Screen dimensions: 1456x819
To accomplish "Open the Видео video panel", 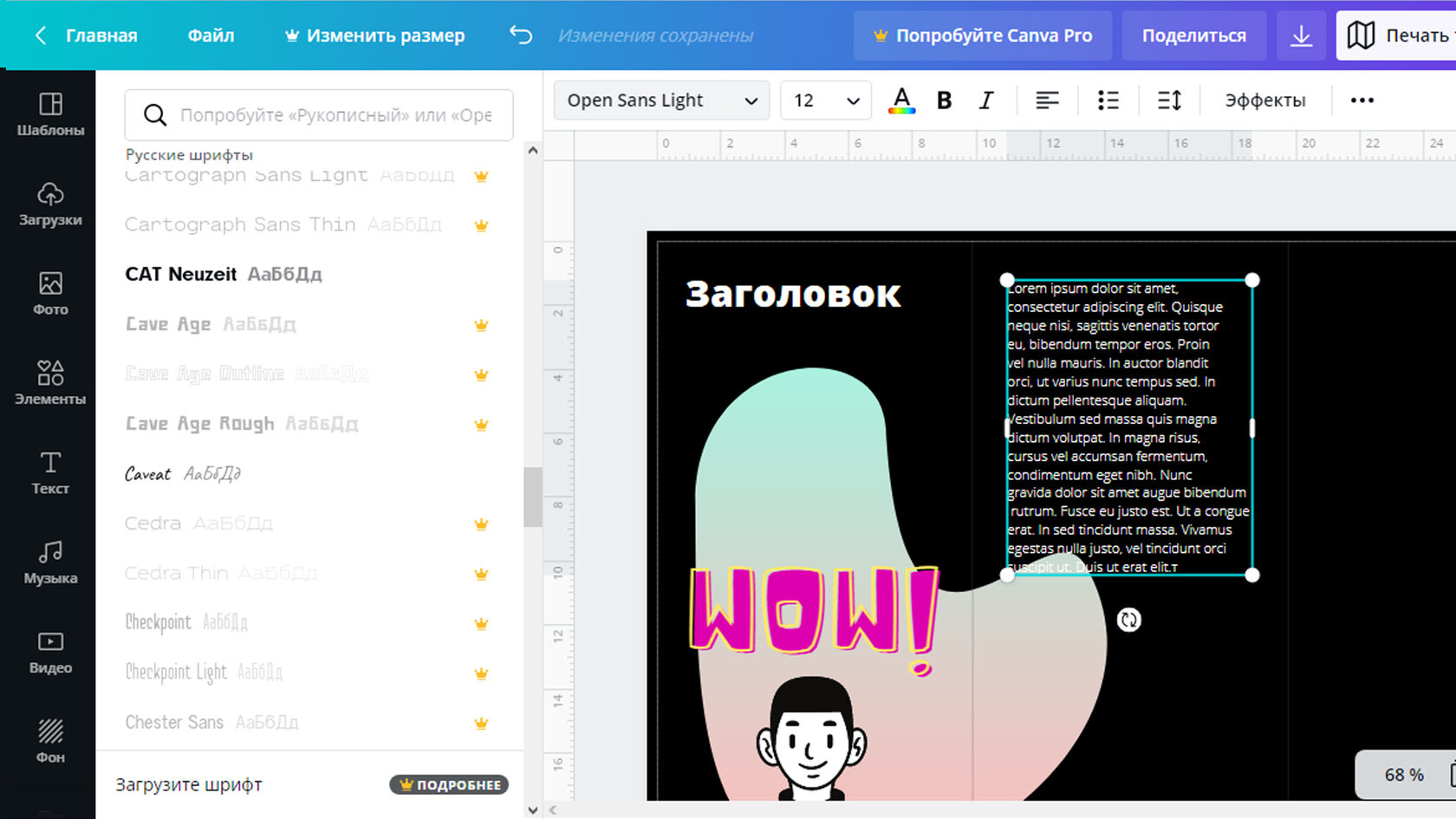I will (x=50, y=653).
